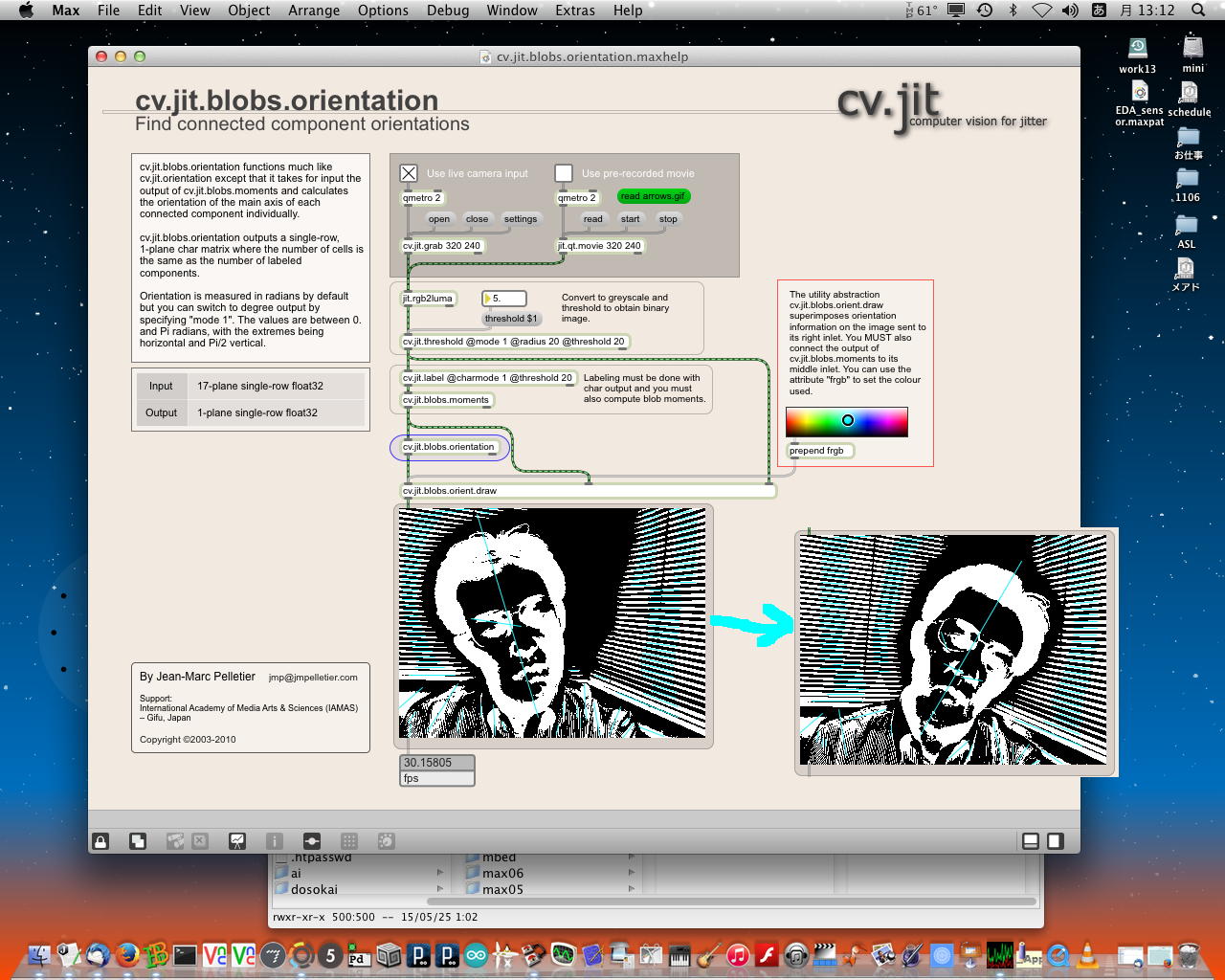
Task: Expand the ai folder arrow
Action: 440,873
